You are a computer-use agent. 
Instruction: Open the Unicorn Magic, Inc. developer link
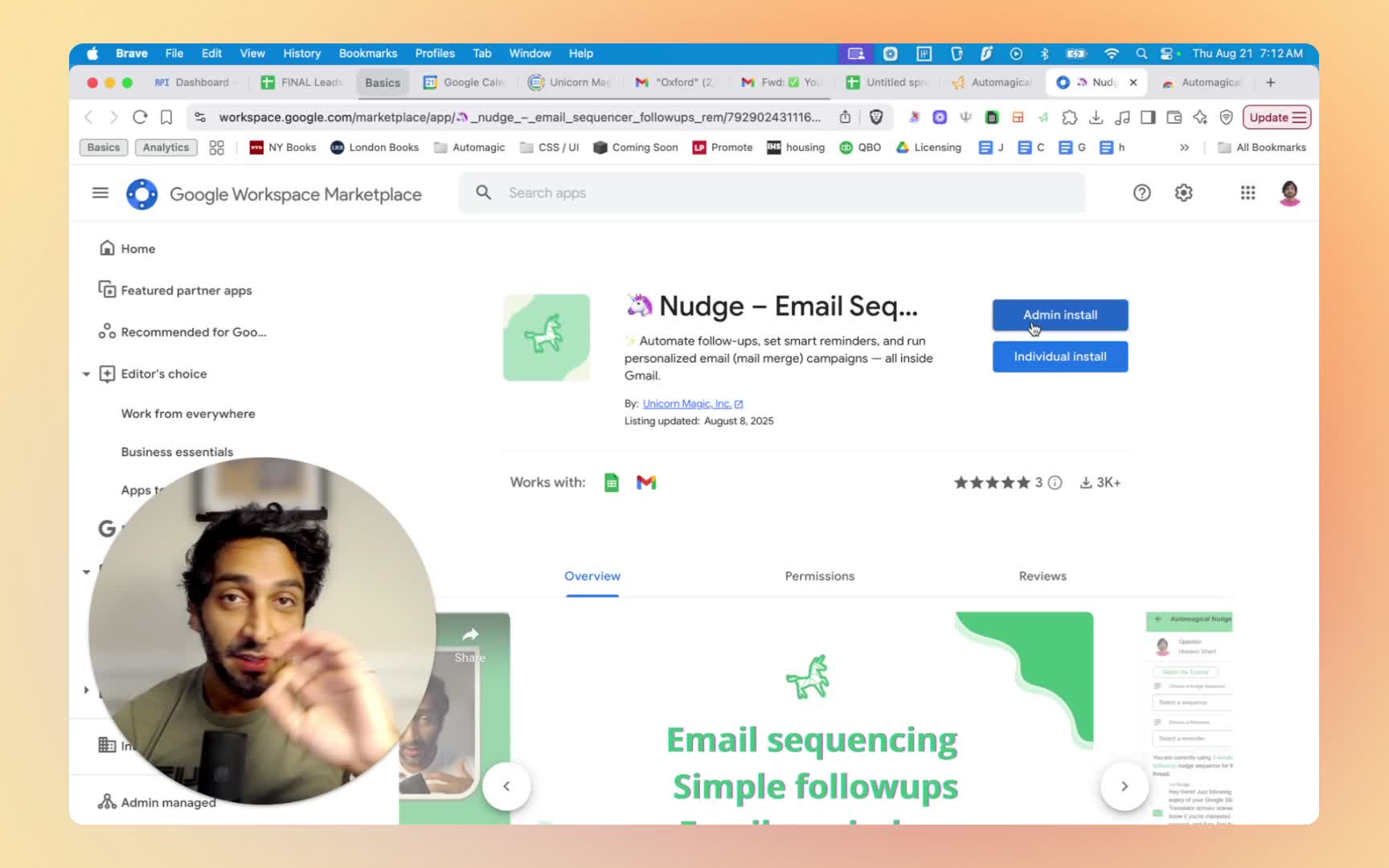[686, 403]
